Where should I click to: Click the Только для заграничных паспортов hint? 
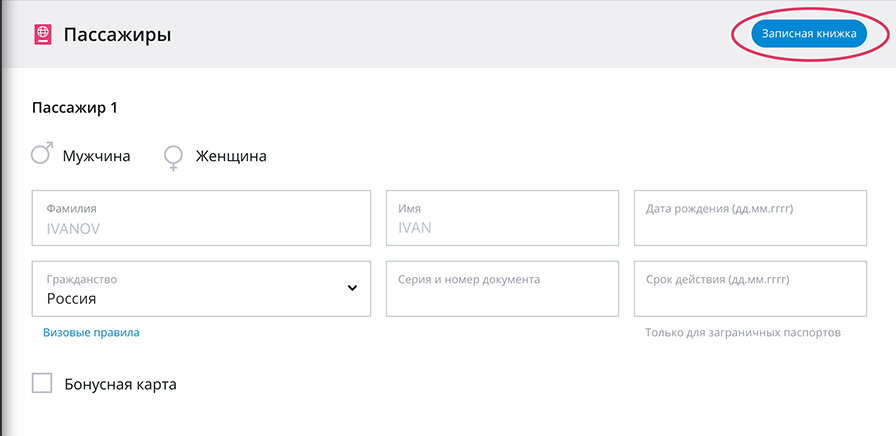coord(743,333)
